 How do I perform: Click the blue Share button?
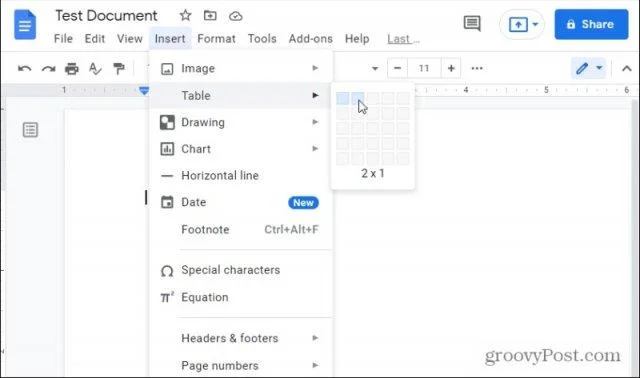[591, 24]
